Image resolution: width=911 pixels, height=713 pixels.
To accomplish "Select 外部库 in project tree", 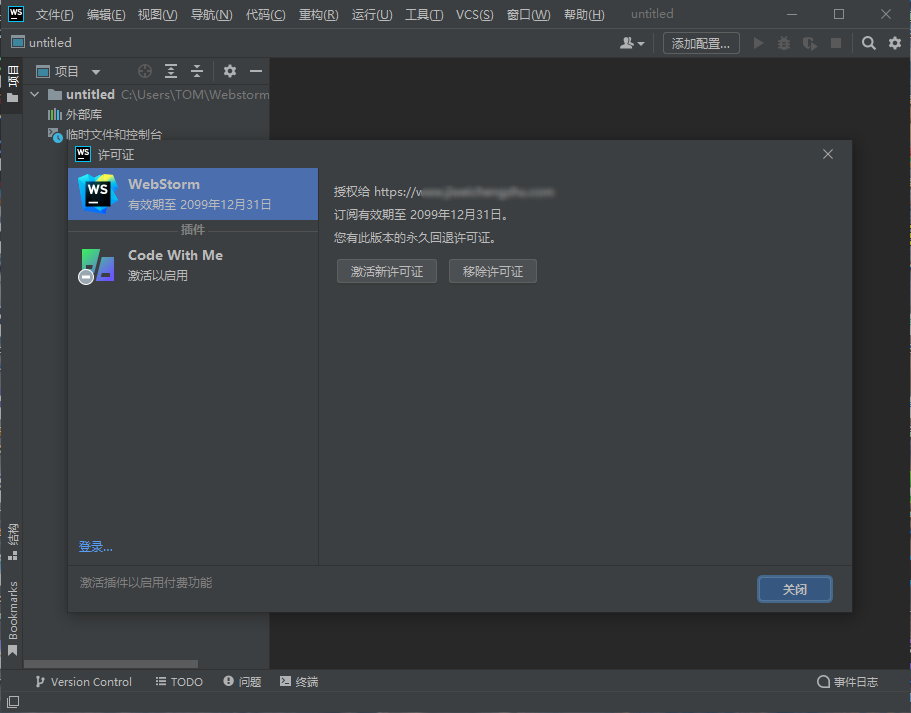I will coord(75,114).
